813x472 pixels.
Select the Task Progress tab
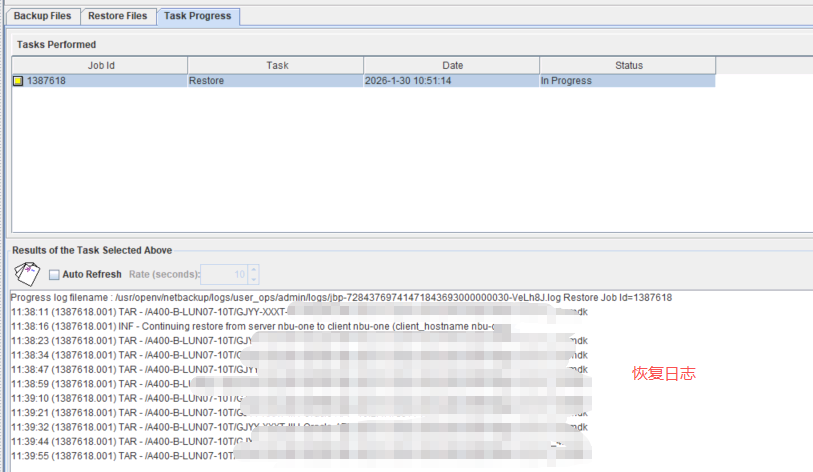197,16
